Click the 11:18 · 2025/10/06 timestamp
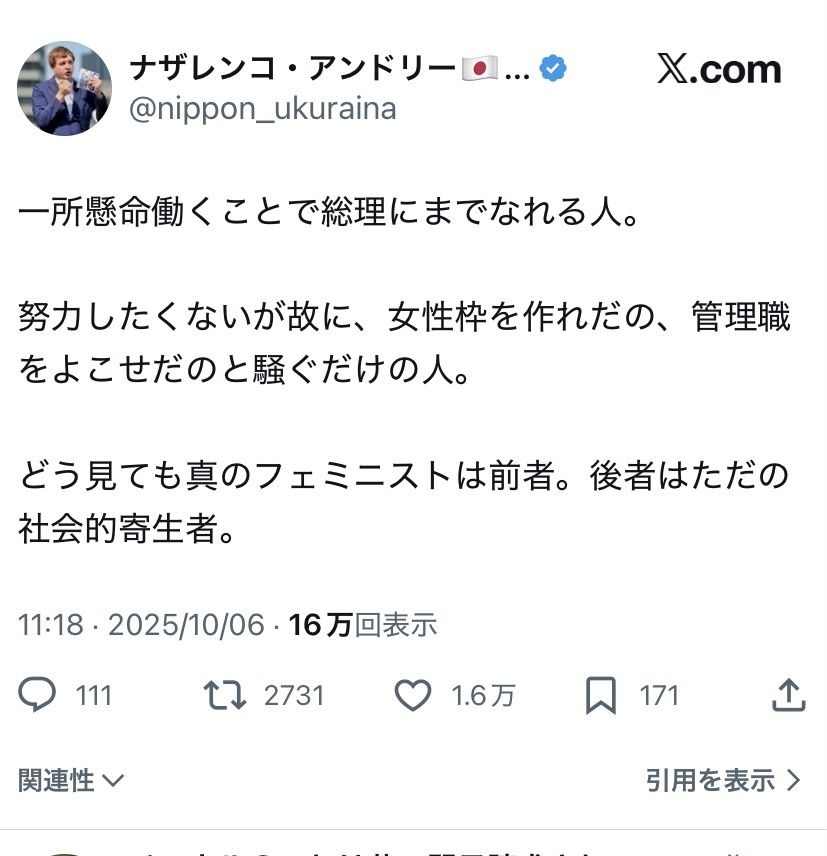The width and height of the screenshot is (827, 856). (x=141, y=625)
